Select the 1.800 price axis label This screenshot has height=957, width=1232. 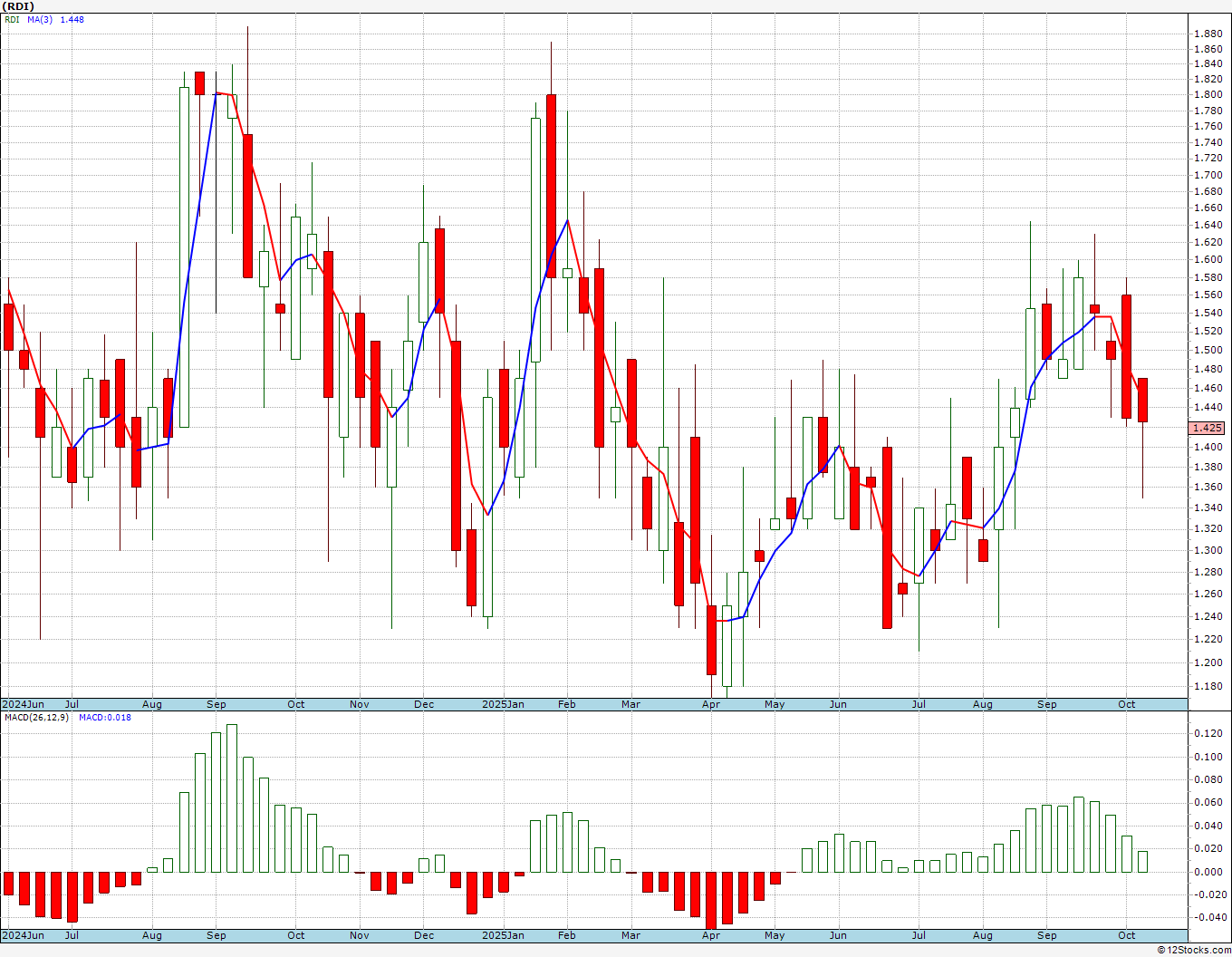click(1208, 94)
